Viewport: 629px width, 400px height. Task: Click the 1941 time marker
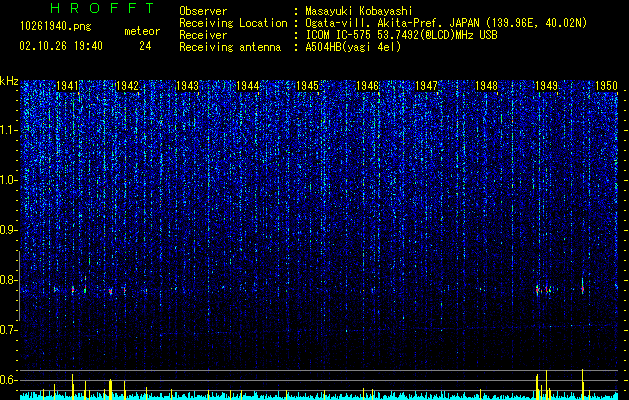(67, 85)
